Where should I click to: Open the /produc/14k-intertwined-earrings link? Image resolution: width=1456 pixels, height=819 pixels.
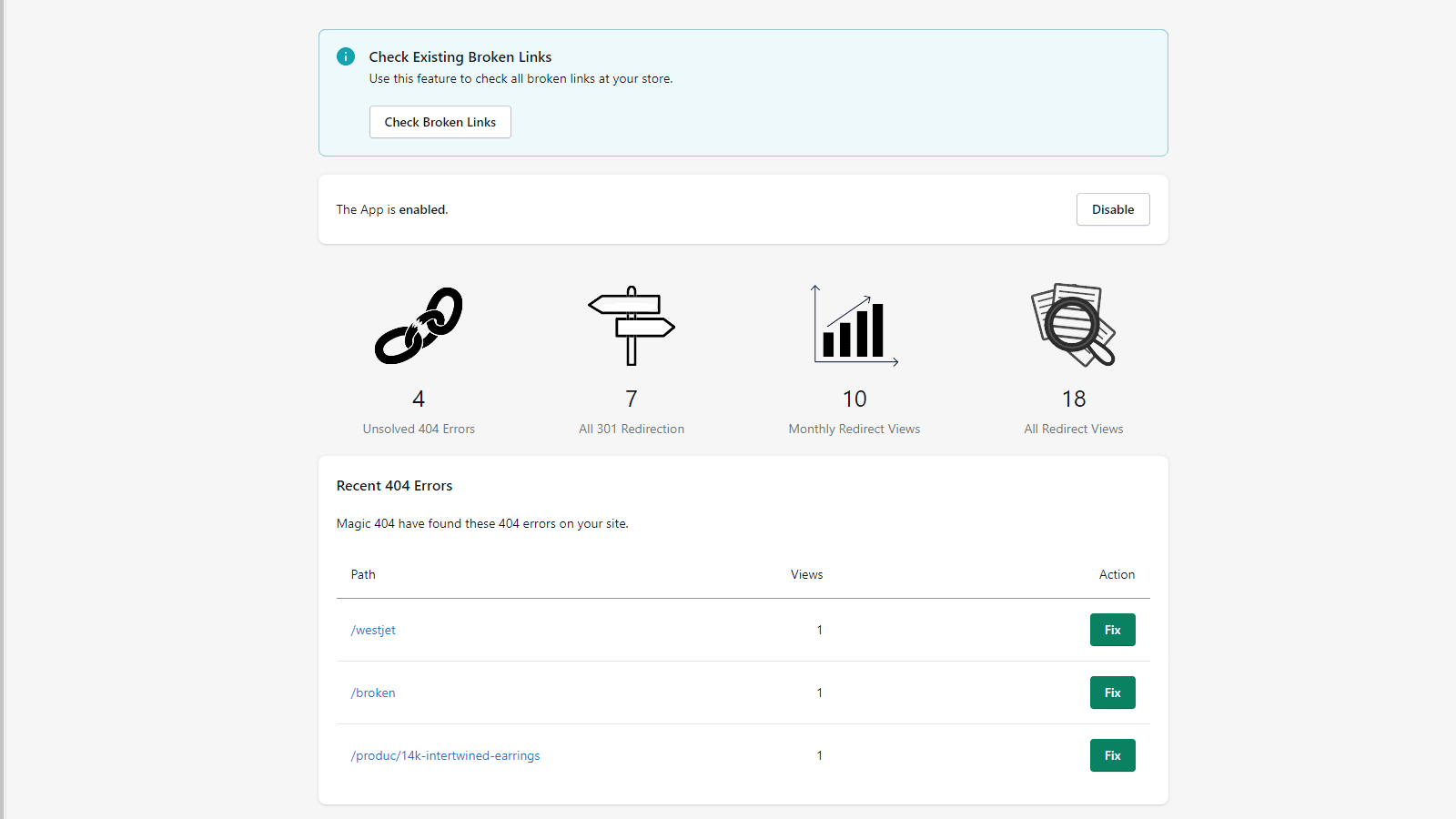click(445, 755)
